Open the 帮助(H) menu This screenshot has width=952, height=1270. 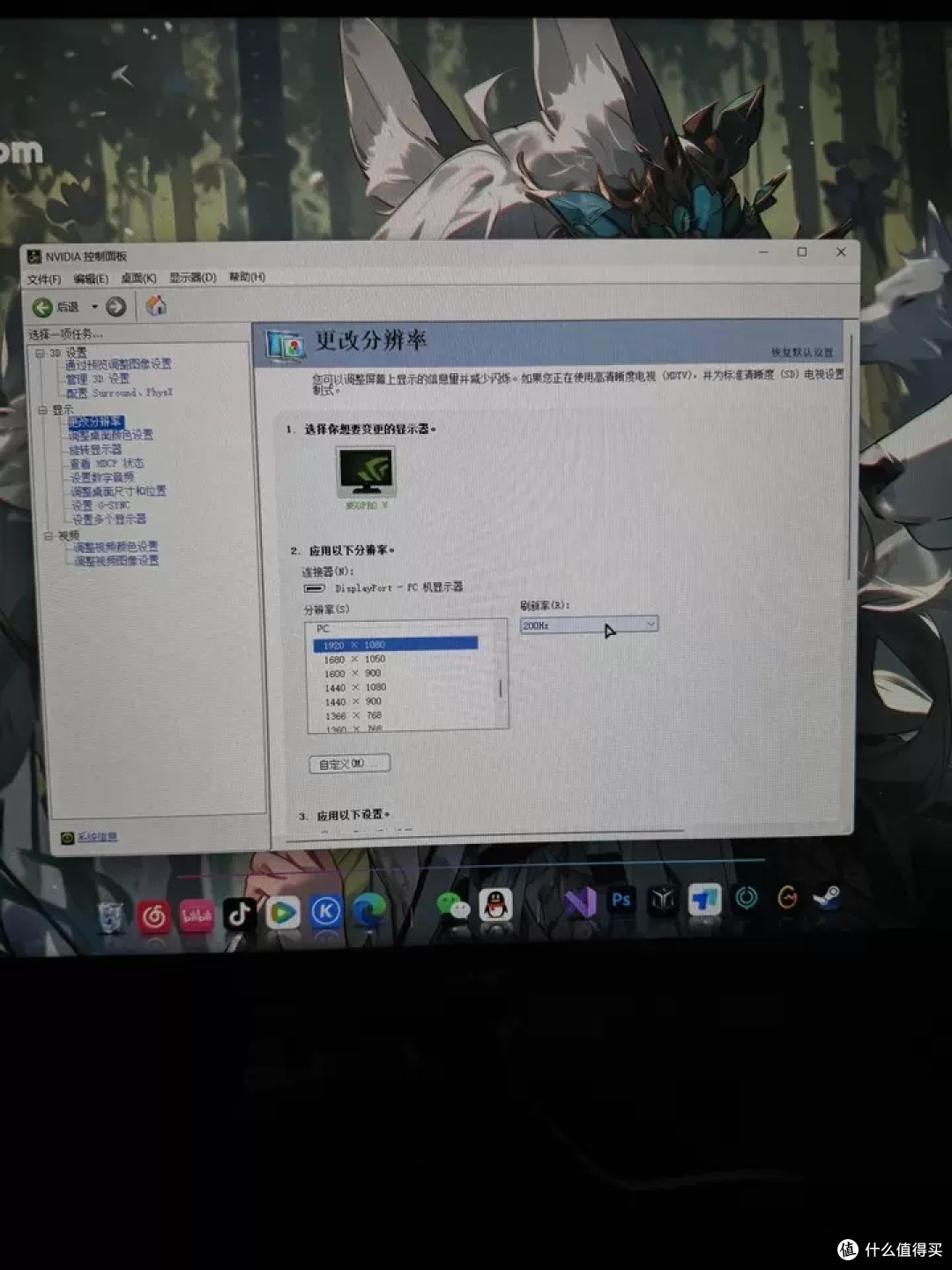pyautogui.click(x=247, y=277)
